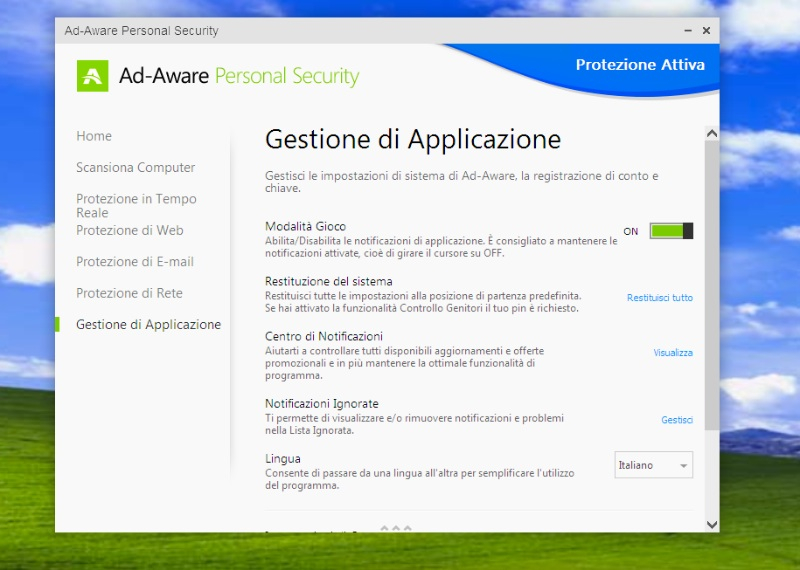
Task: Open Protezione di Web settings
Action: tap(129, 230)
